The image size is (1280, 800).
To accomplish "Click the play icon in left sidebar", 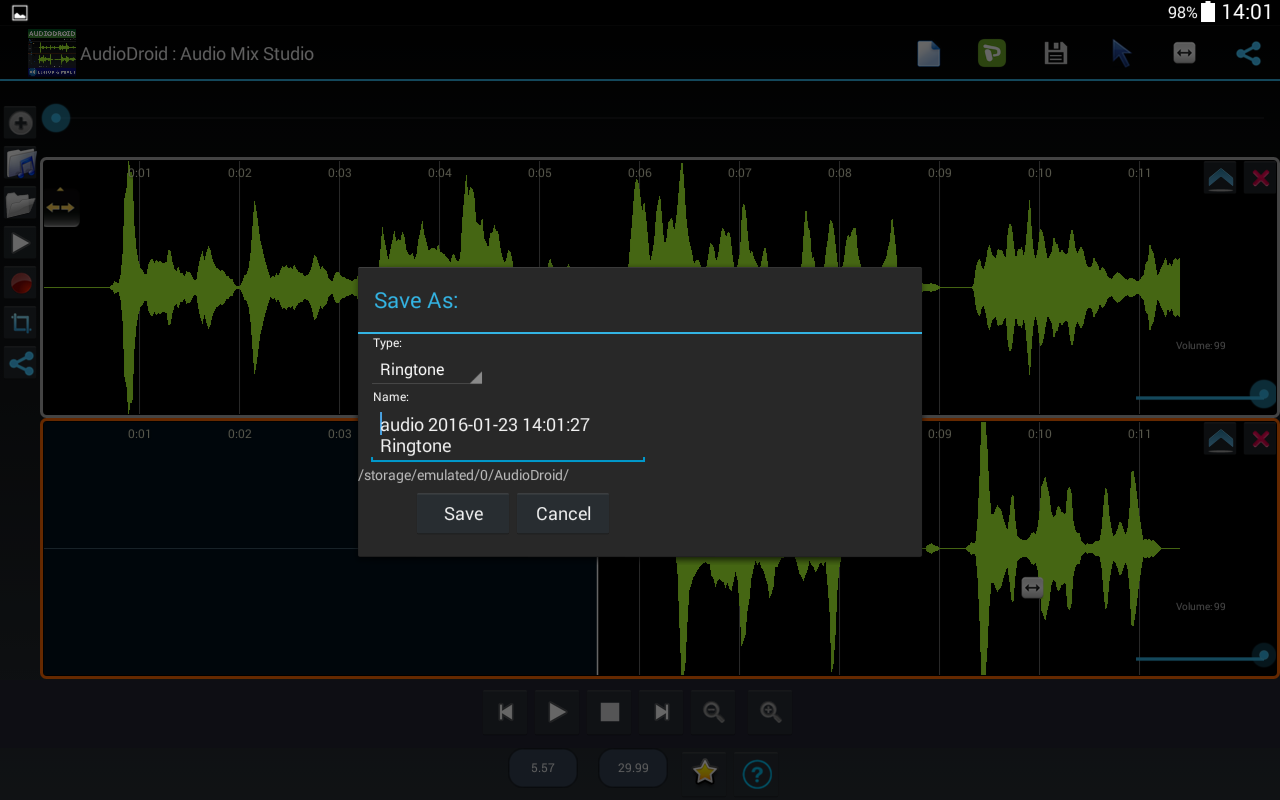I will pyautogui.click(x=20, y=242).
